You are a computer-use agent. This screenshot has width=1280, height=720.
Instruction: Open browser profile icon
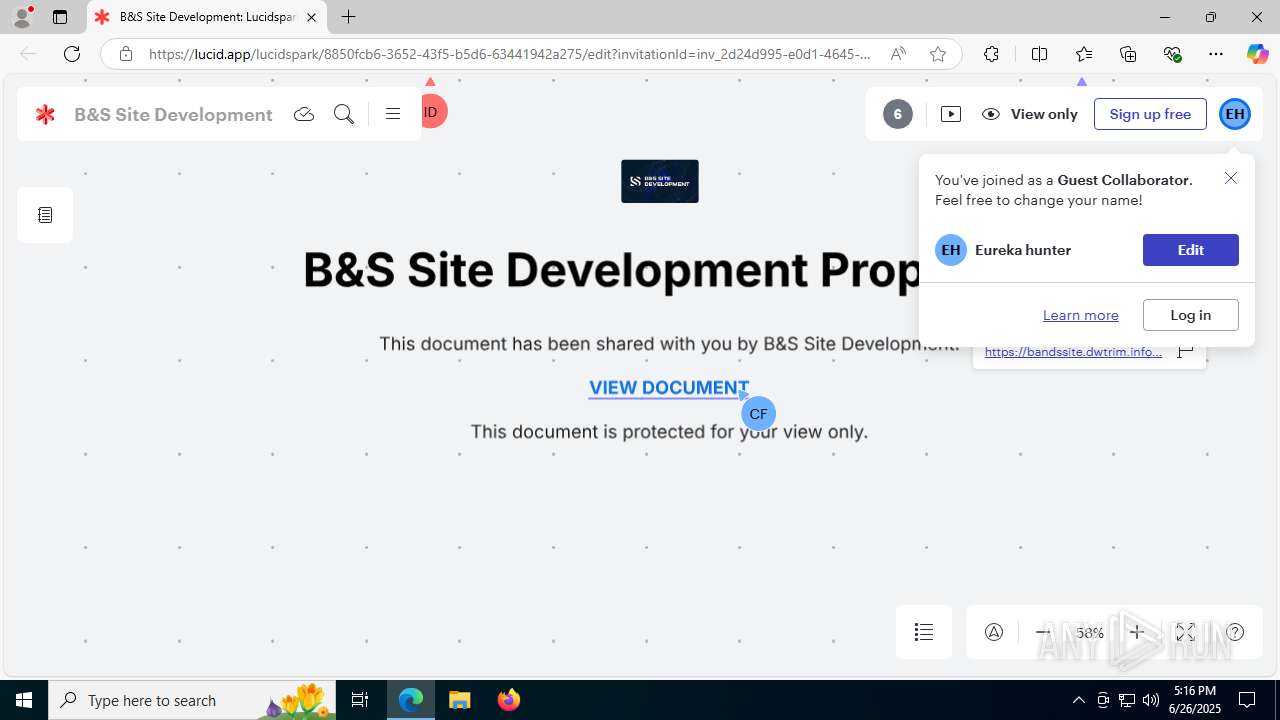click(22, 17)
